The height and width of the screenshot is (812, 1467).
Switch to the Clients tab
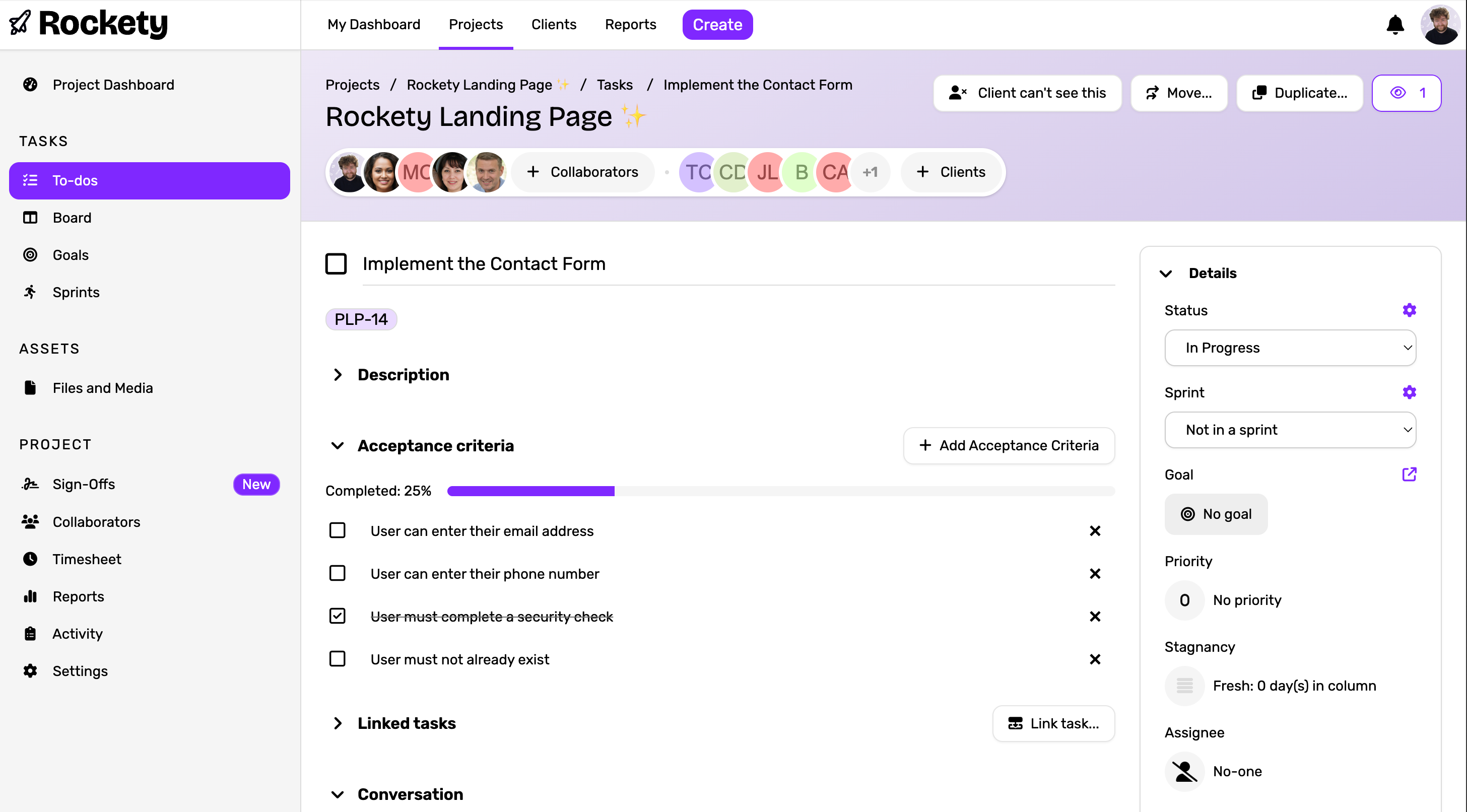coord(554,25)
